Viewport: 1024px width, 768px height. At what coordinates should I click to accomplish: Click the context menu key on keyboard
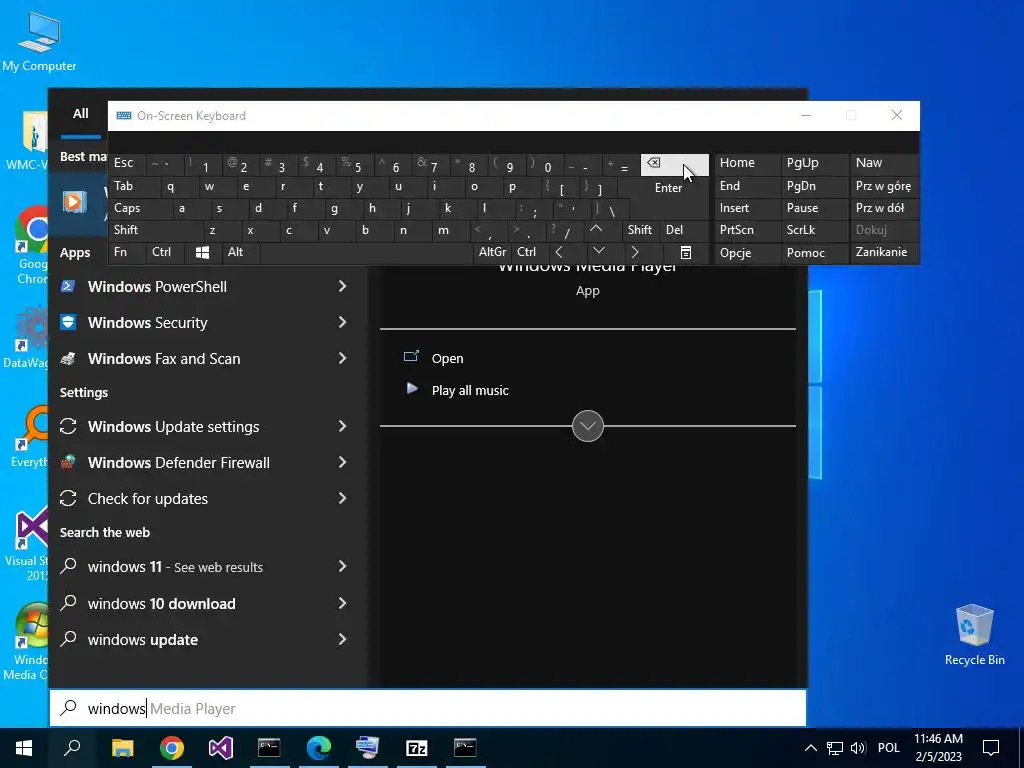[x=686, y=253]
